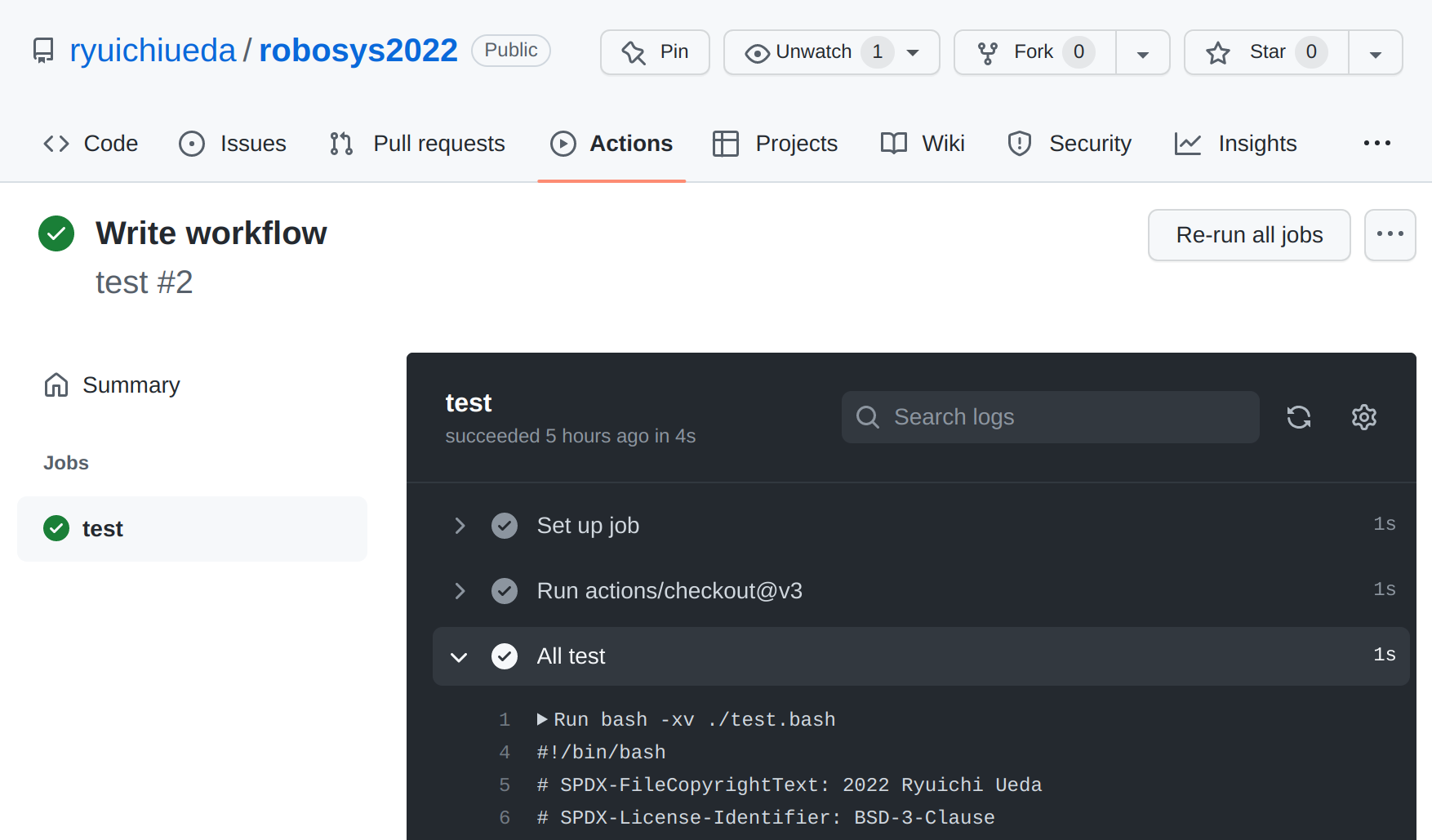
Task: Expand the Set up job step
Action: pos(460,526)
